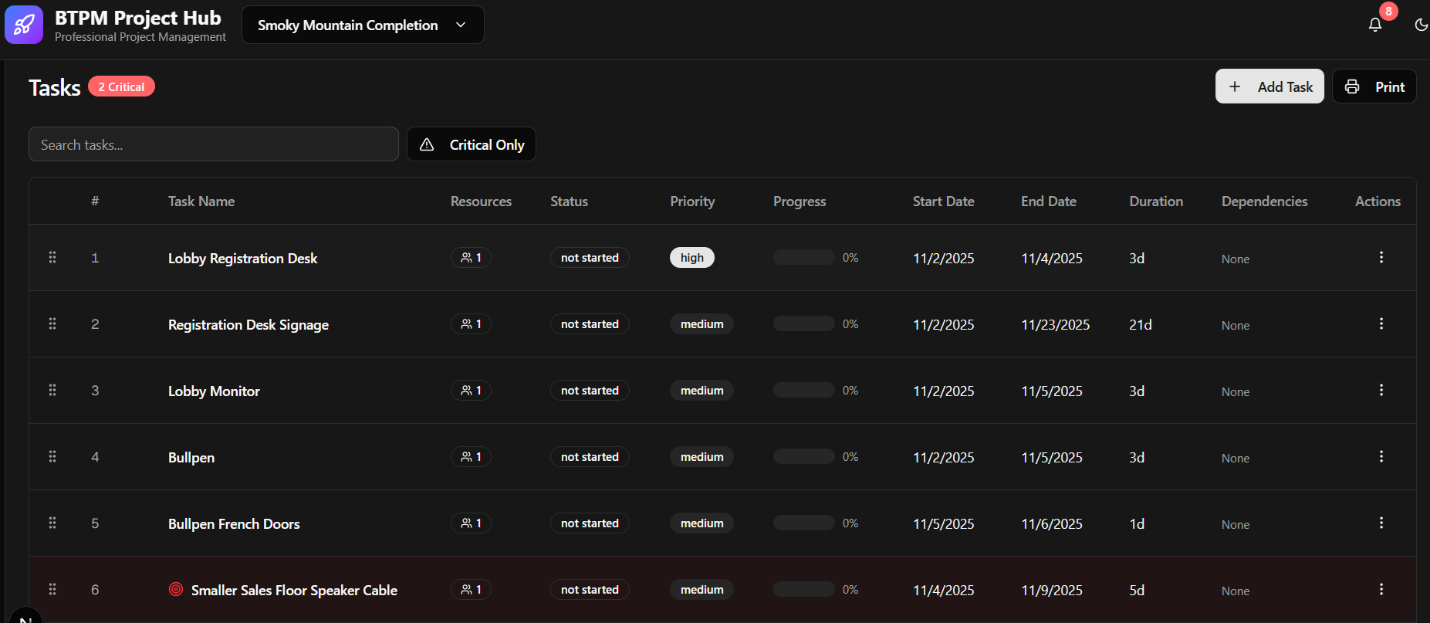
Task: Toggle the Critical Only filter
Action: tap(471, 145)
